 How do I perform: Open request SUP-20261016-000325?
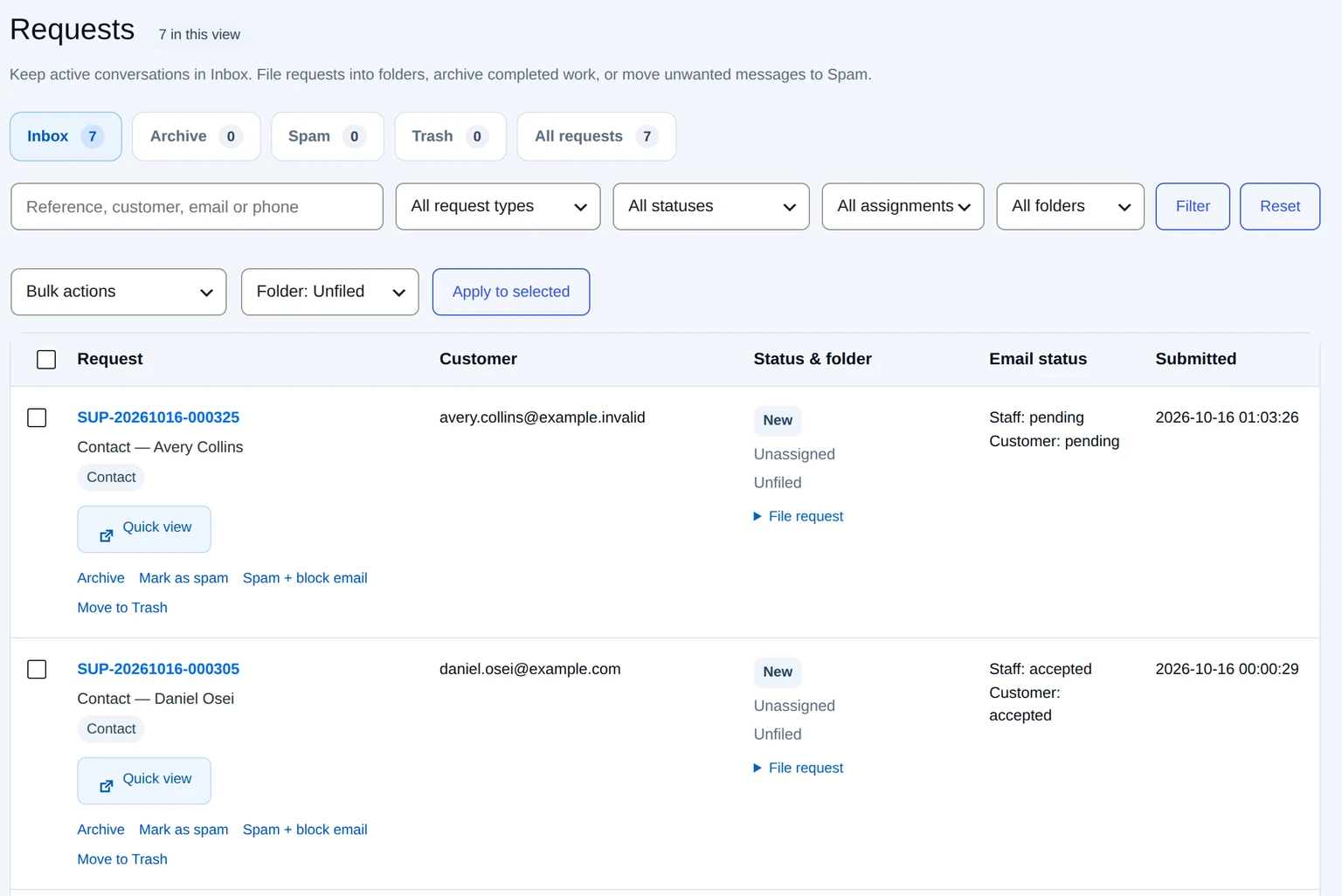pyautogui.click(x=158, y=417)
